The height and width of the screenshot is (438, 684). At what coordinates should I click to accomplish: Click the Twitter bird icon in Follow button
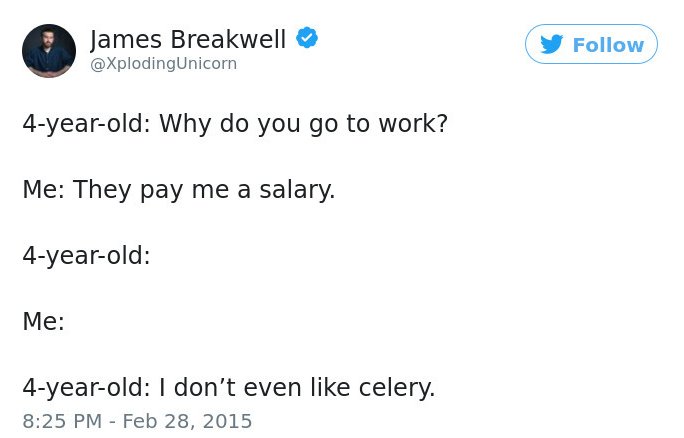click(551, 44)
